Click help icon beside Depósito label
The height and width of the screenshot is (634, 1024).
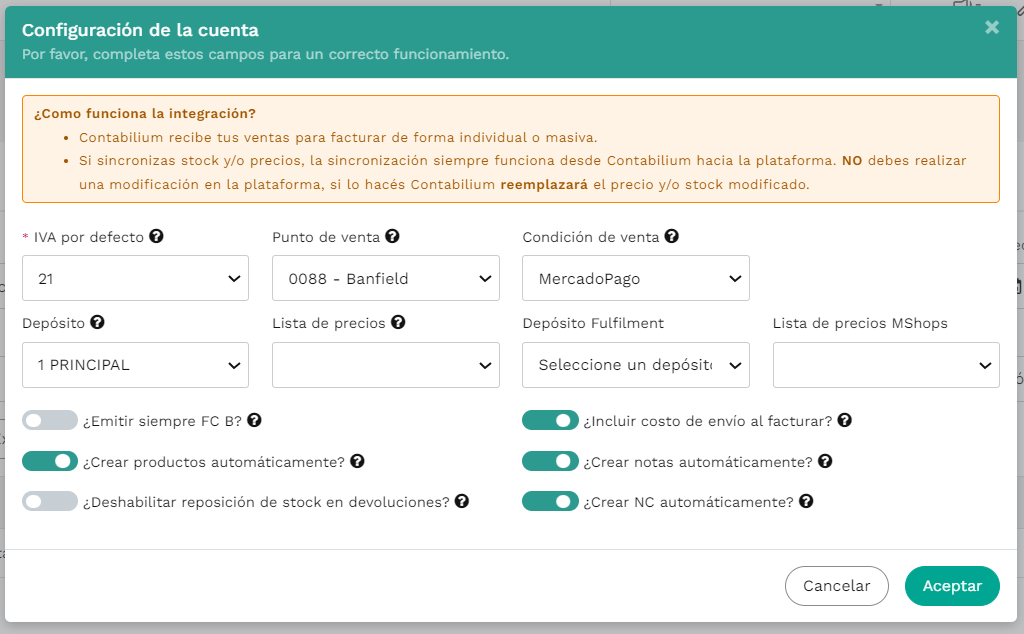[x=97, y=322]
